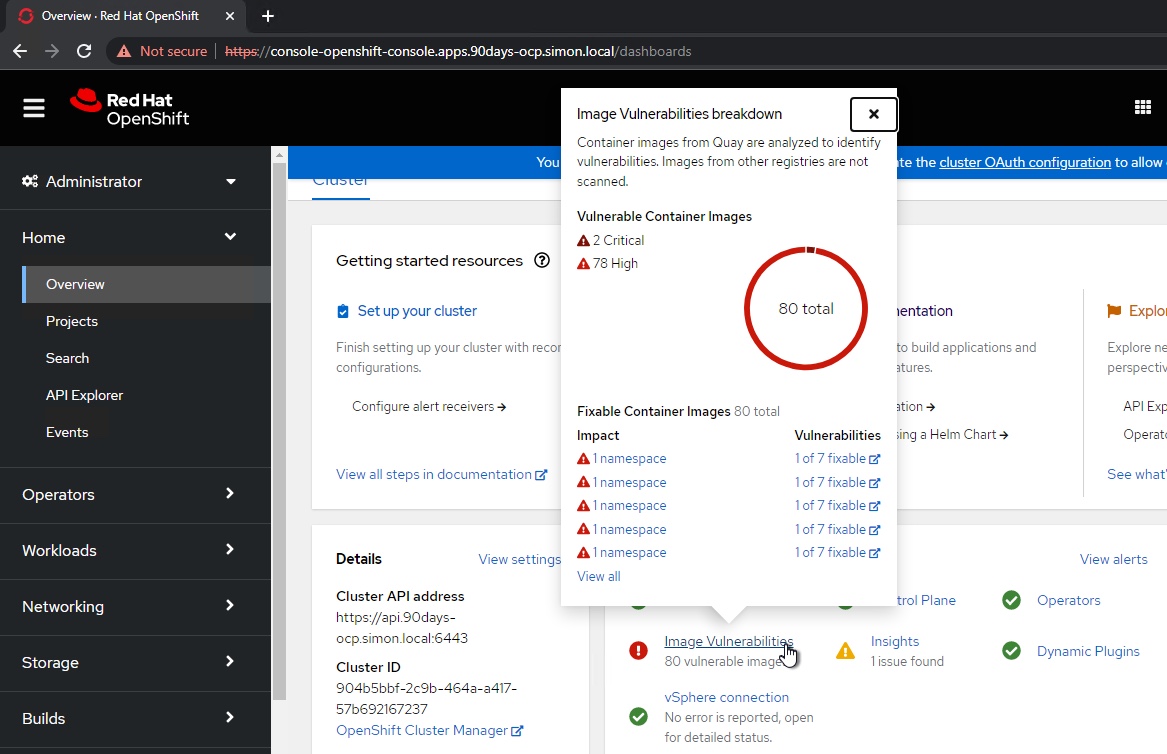The height and width of the screenshot is (754, 1167).
Task: Close the Overview Red Hat OpenShift tab
Action: click(x=229, y=16)
